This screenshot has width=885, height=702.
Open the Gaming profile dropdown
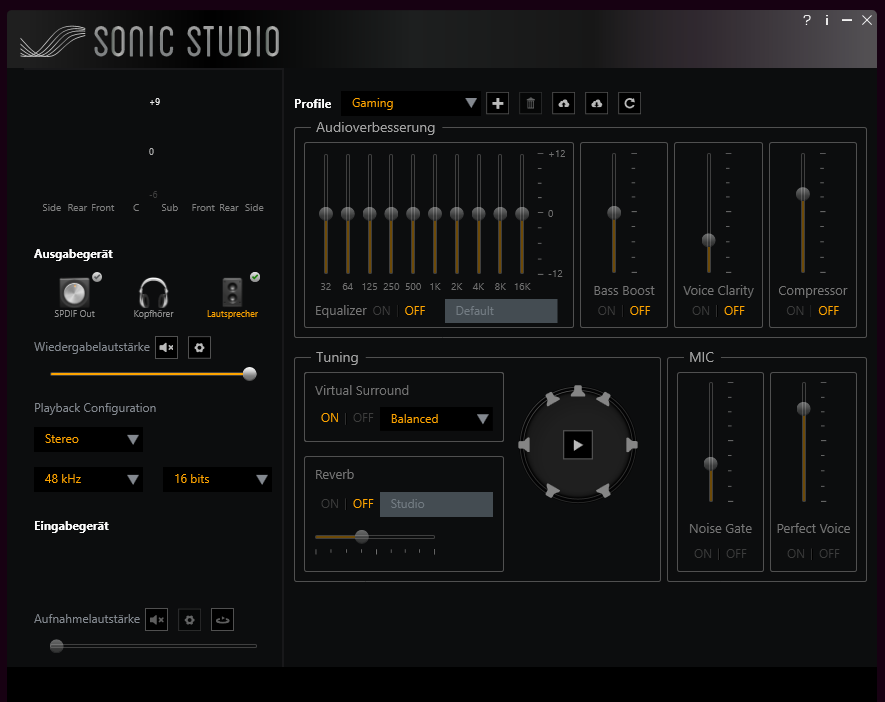(411, 103)
